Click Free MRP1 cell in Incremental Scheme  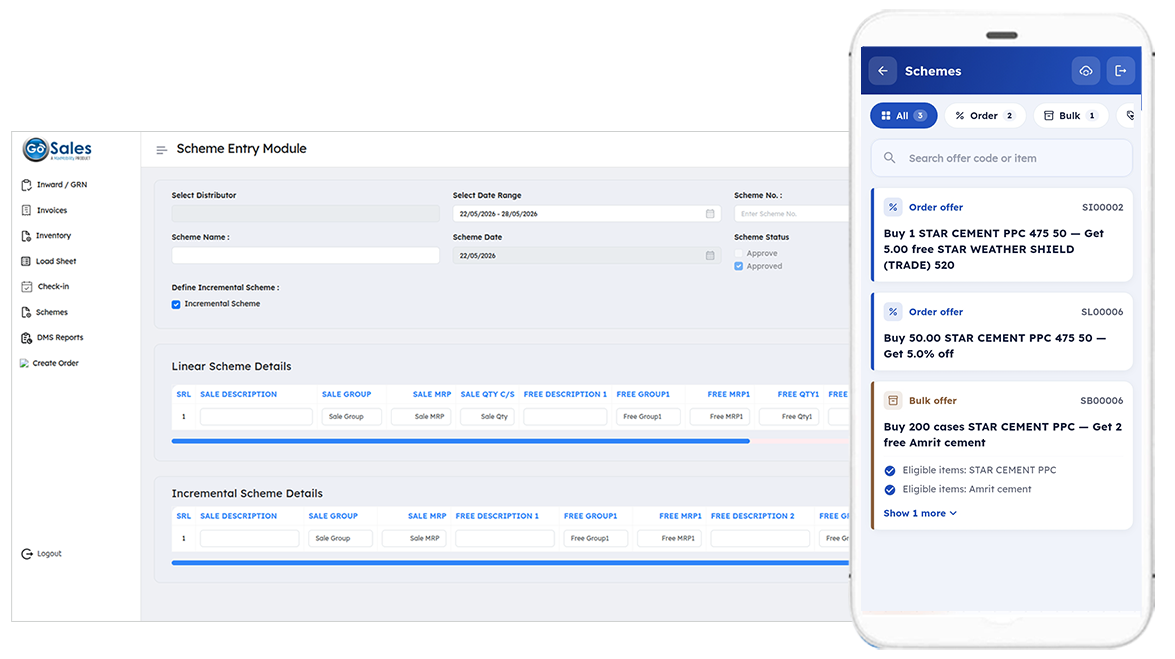(669, 538)
